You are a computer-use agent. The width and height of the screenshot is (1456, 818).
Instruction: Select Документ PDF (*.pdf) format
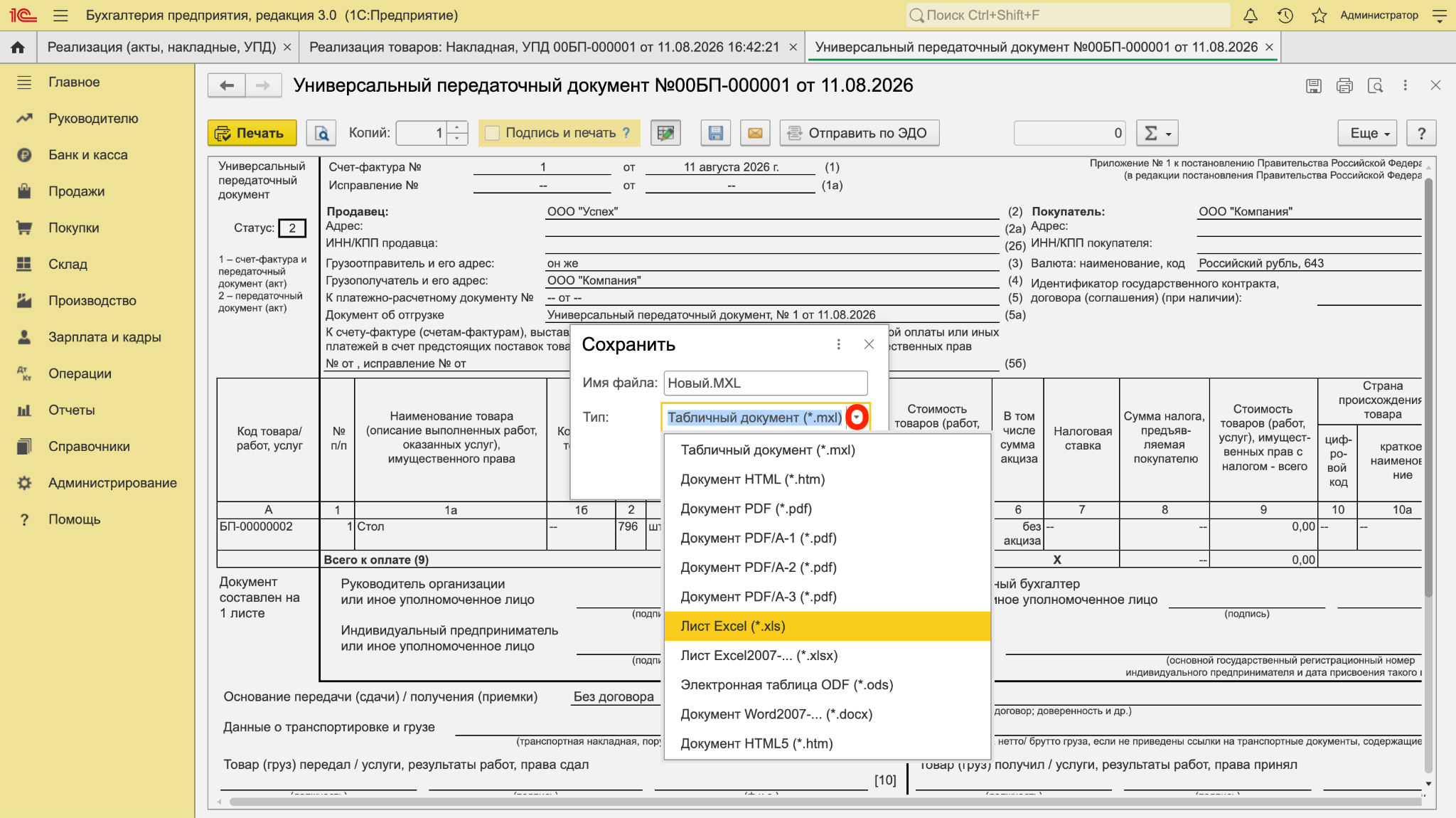click(x=827, y=509)
